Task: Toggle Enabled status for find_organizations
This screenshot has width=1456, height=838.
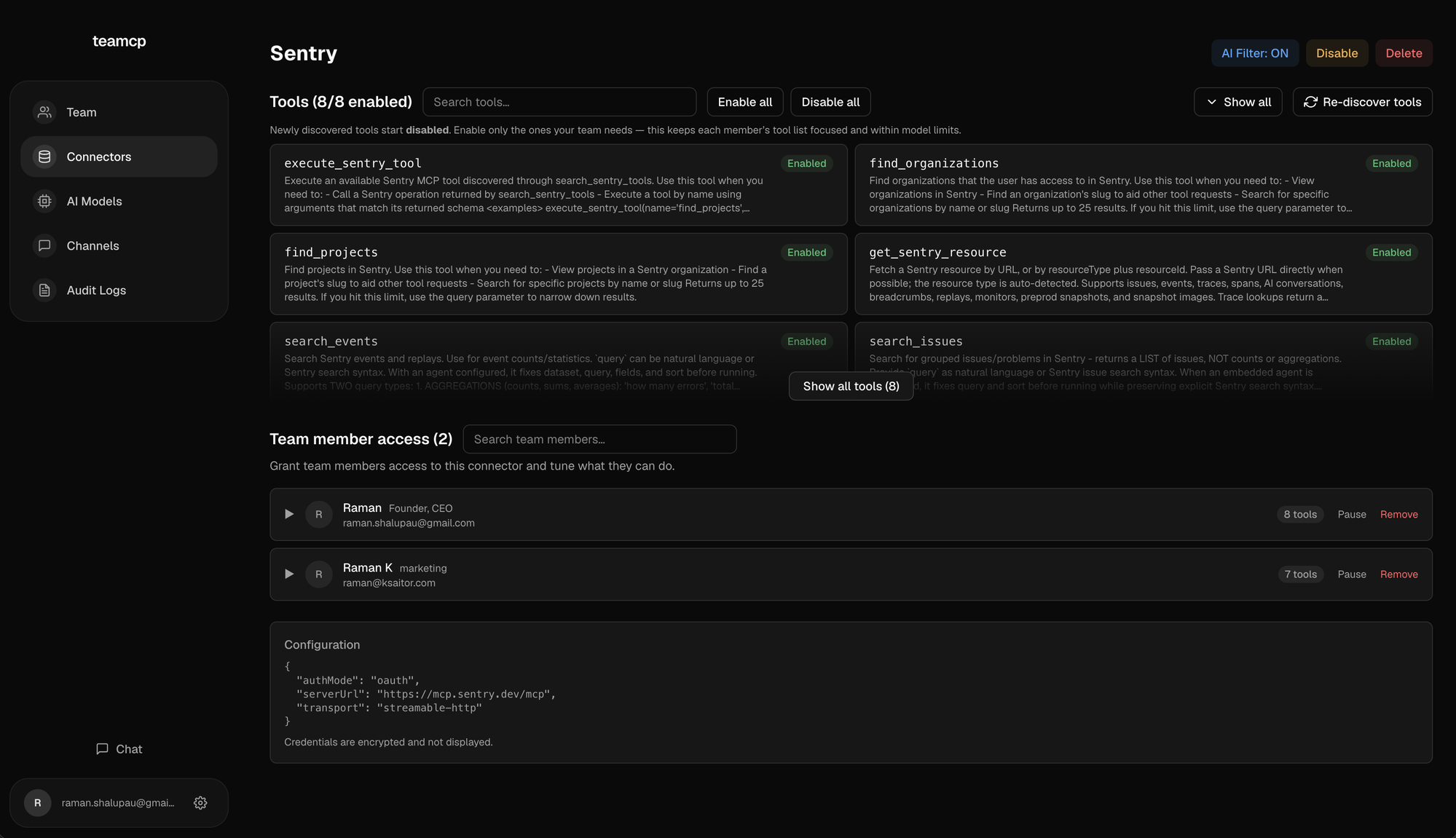Action: pyautogui.click(x=1391, y=163)
